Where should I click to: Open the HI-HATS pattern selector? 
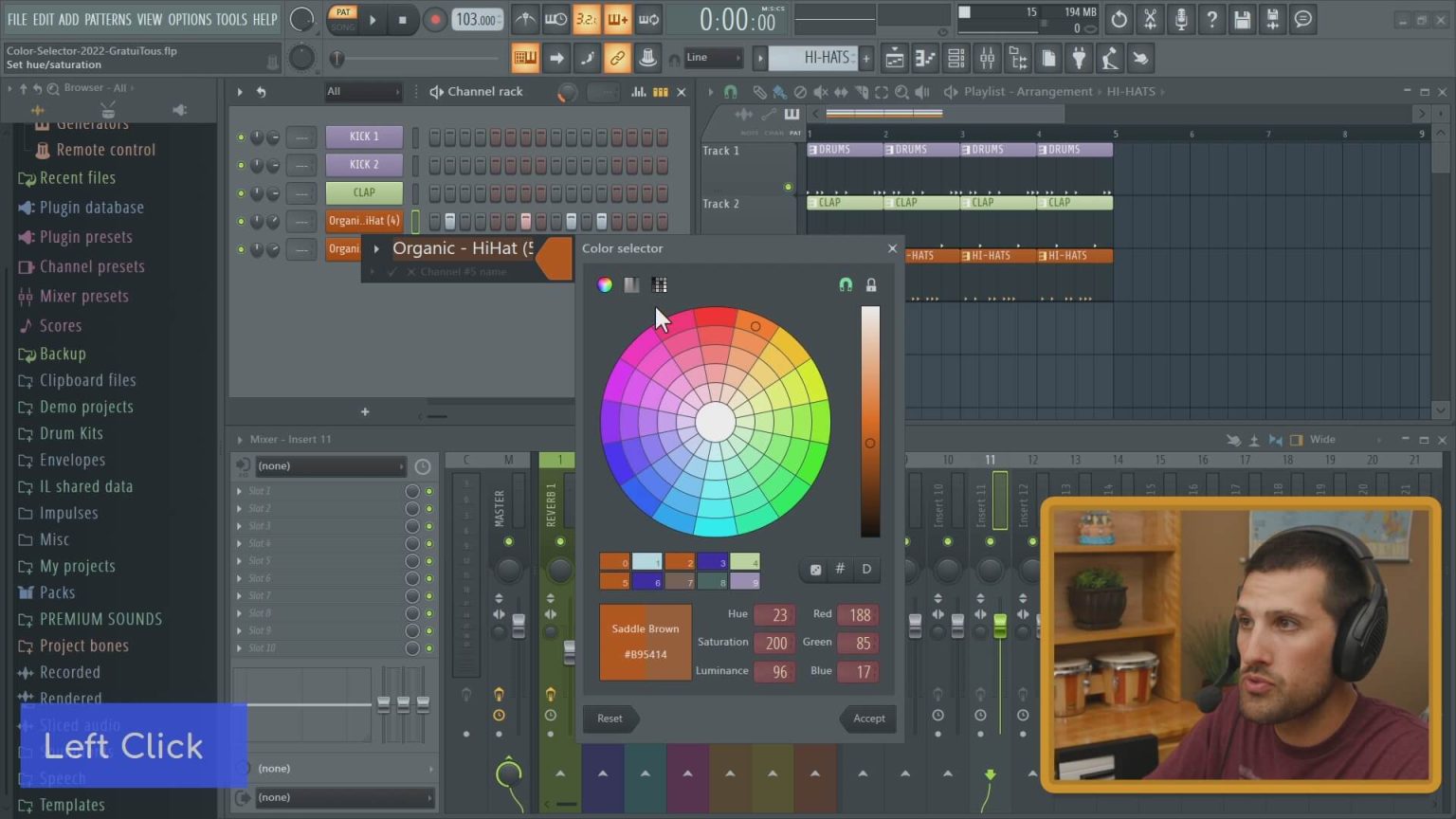[814, 58]
